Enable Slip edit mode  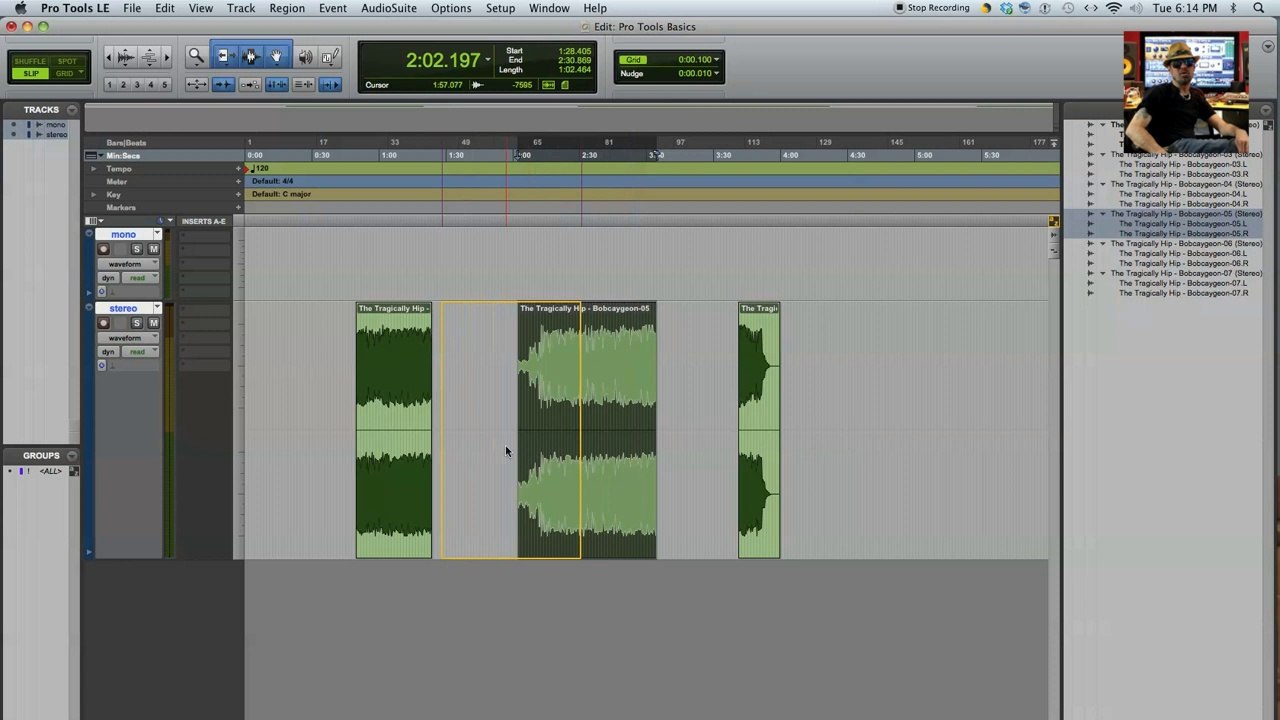30,74
